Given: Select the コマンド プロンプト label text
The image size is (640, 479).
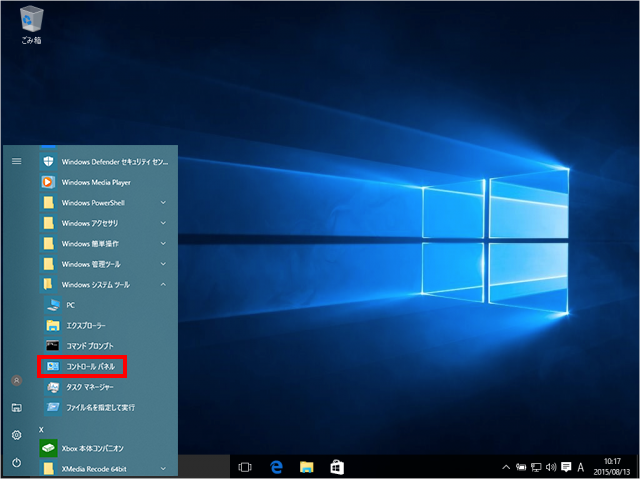Looking at the screenshot, I should click(x=90, y=346).
